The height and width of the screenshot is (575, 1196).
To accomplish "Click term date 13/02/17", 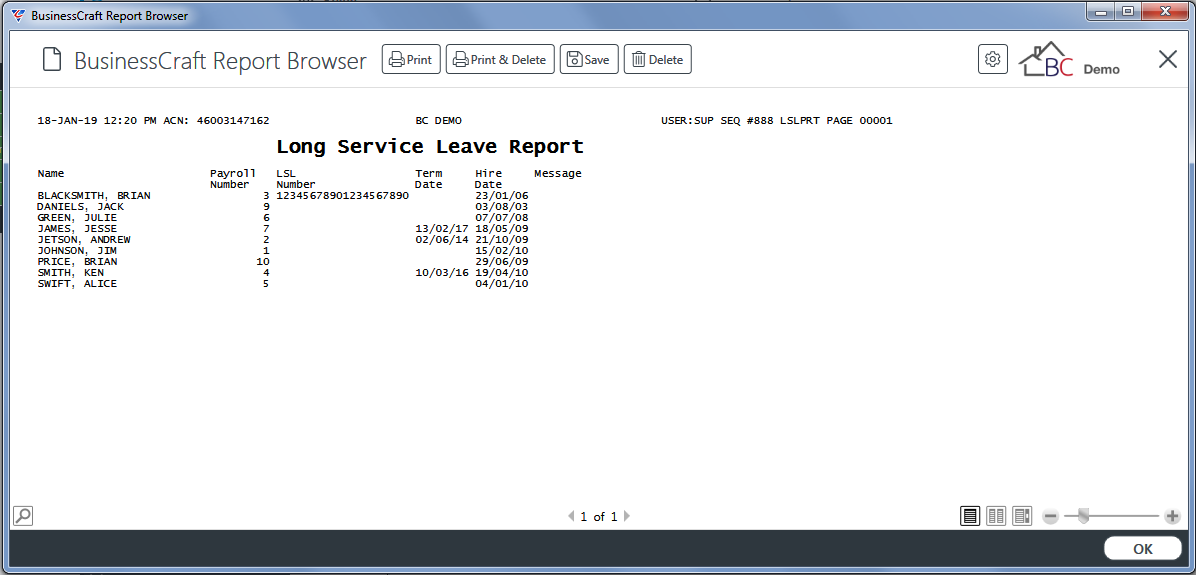I will click(x=442, y=229).
